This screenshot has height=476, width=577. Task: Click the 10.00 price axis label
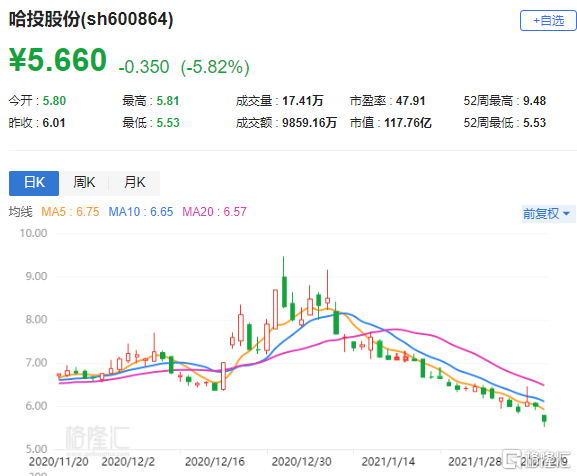click(x=33, y=233)
